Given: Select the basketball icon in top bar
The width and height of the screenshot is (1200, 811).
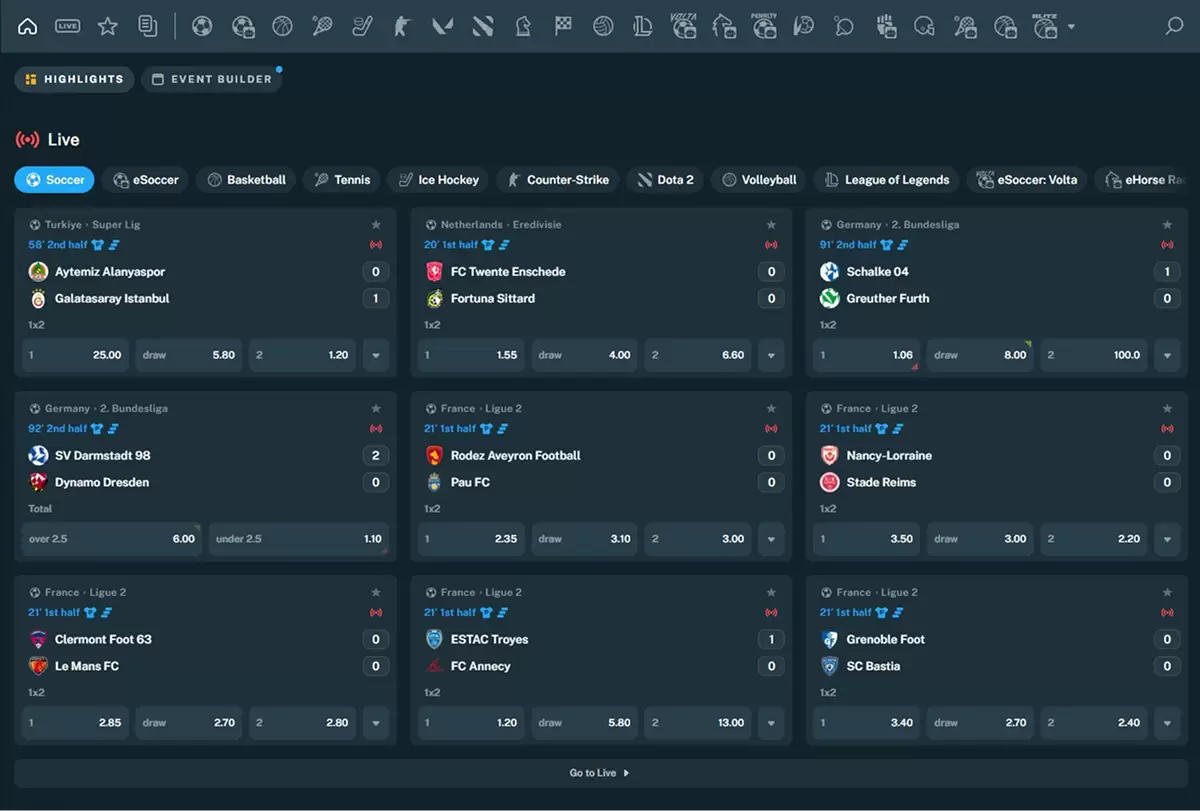Looking at the screenshot, I should pos(283,27).
